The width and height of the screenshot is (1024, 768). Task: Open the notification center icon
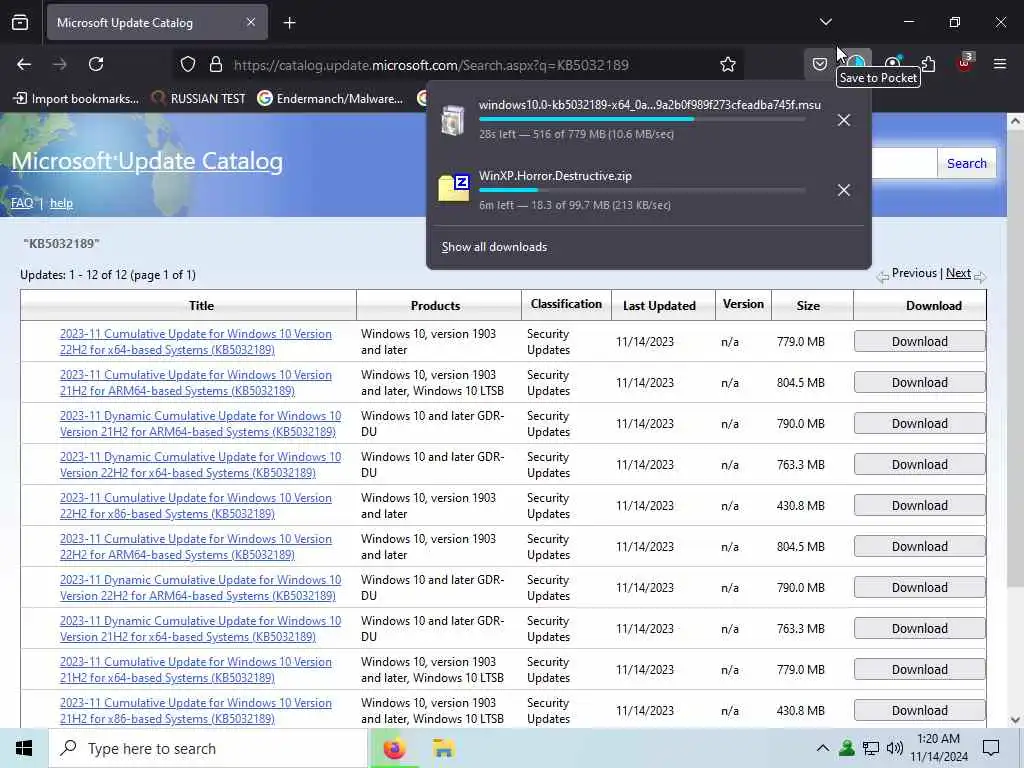point(991,748)
